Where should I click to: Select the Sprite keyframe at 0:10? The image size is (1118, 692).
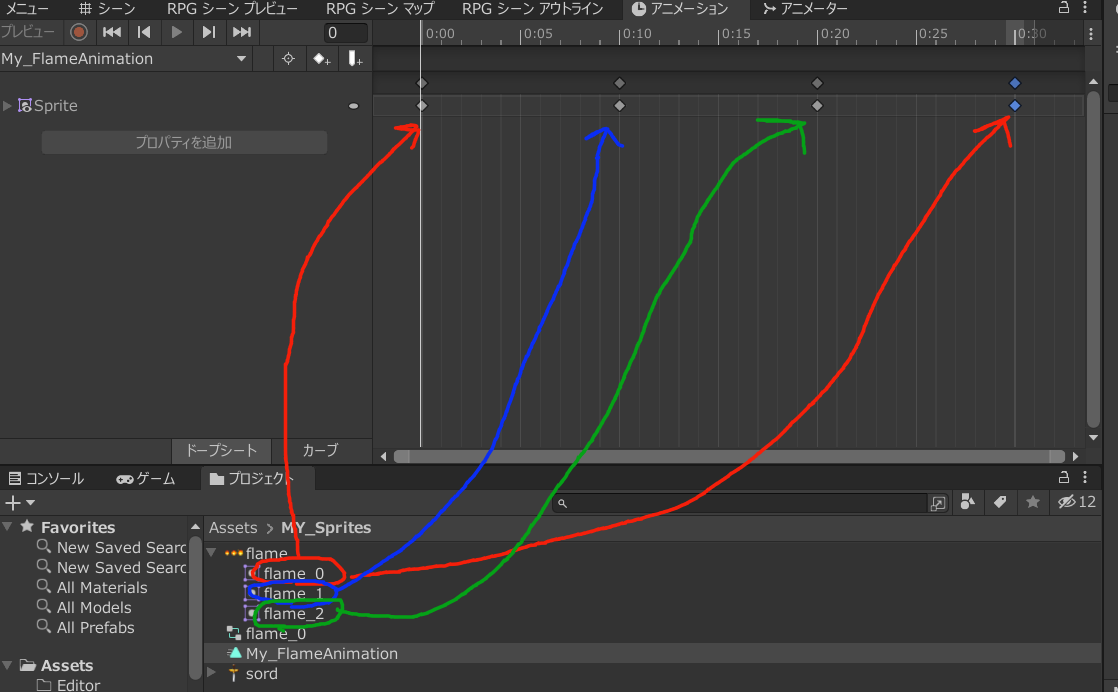[x=619, y=105]
